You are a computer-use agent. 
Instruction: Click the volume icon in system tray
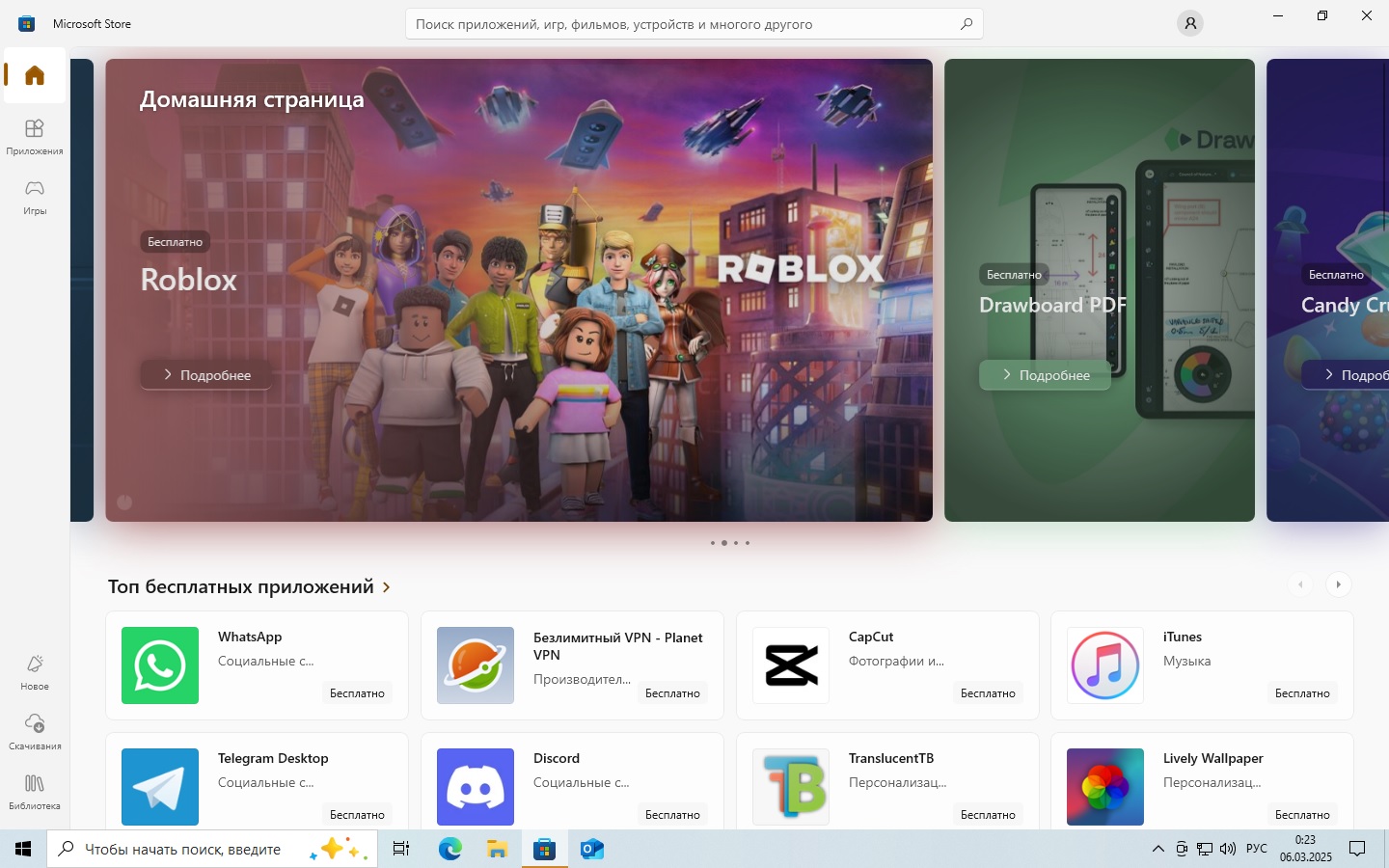(x=1228, y=849)
